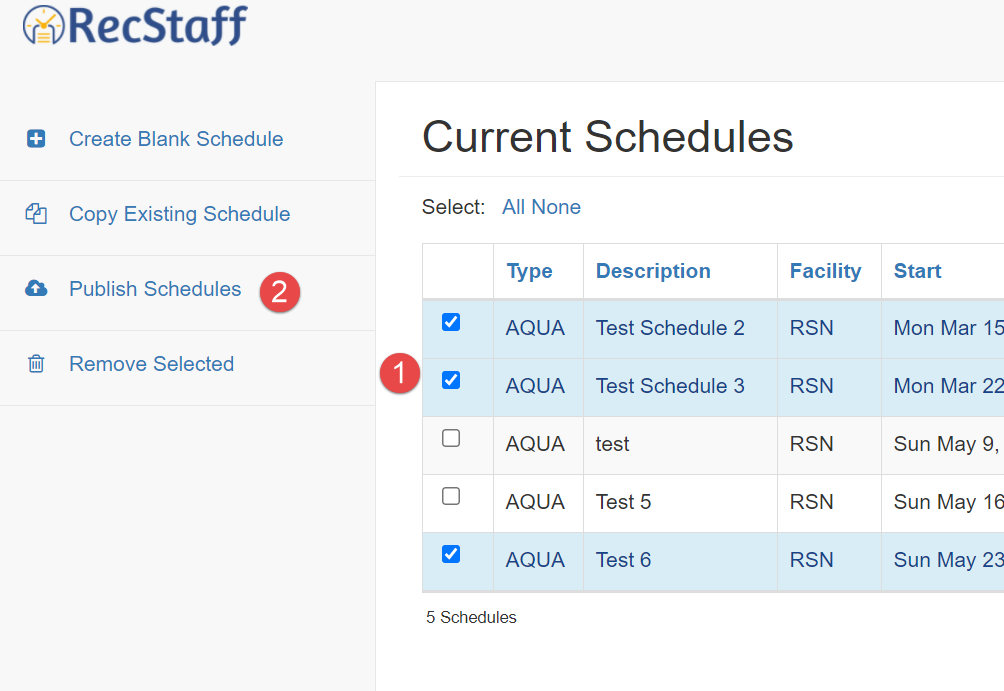Select All schedules link
1004x691 pixels.
point(513,207)
